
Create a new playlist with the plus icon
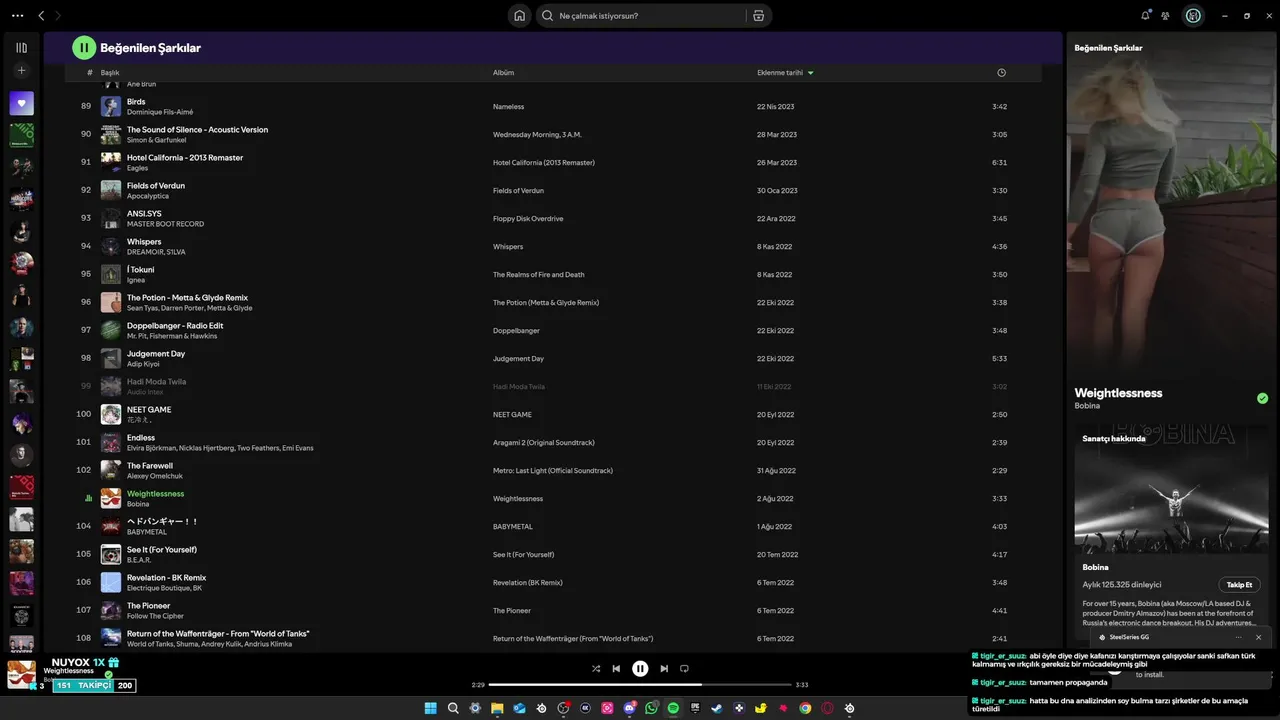pos(21,71)
